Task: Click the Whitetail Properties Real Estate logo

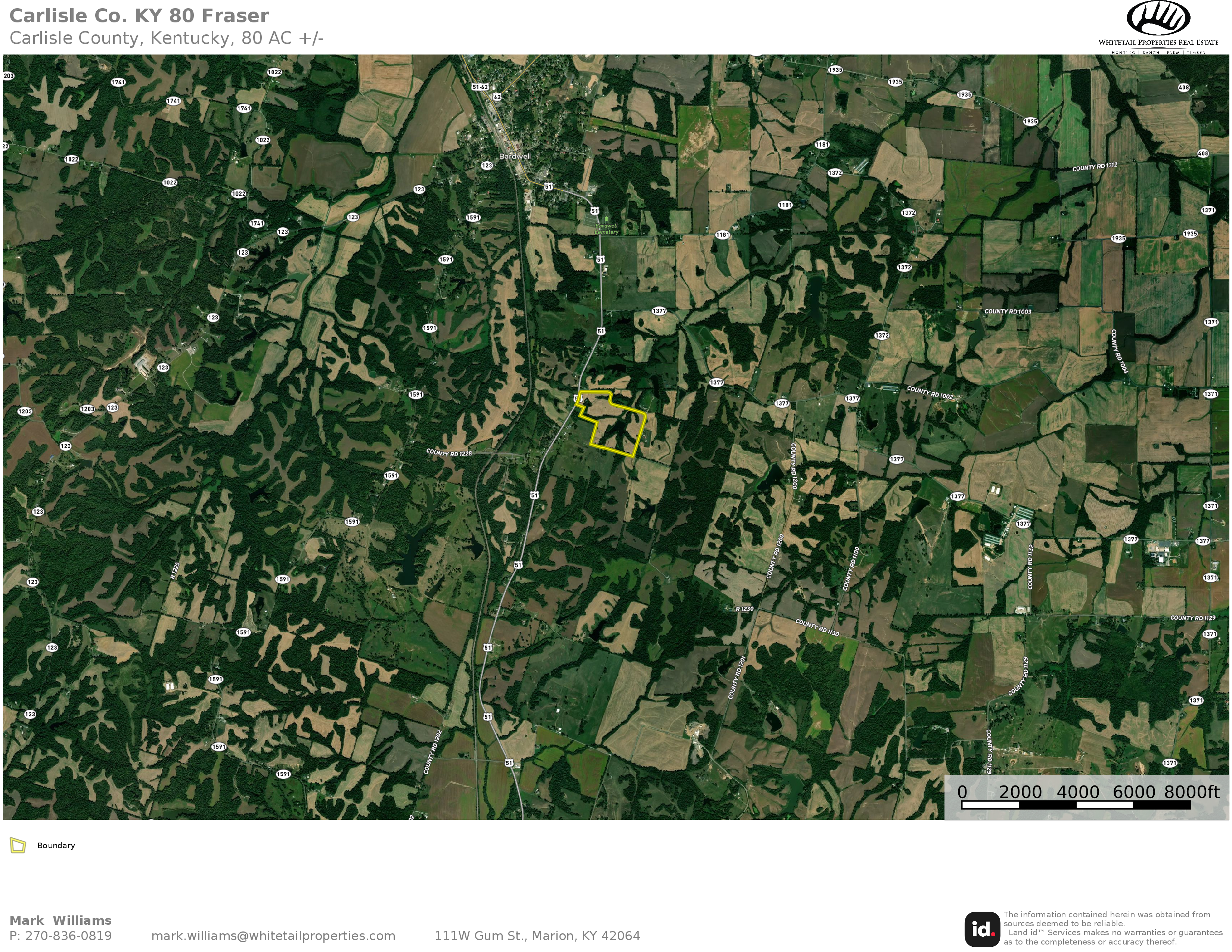Action: (x=1158, y=27)
